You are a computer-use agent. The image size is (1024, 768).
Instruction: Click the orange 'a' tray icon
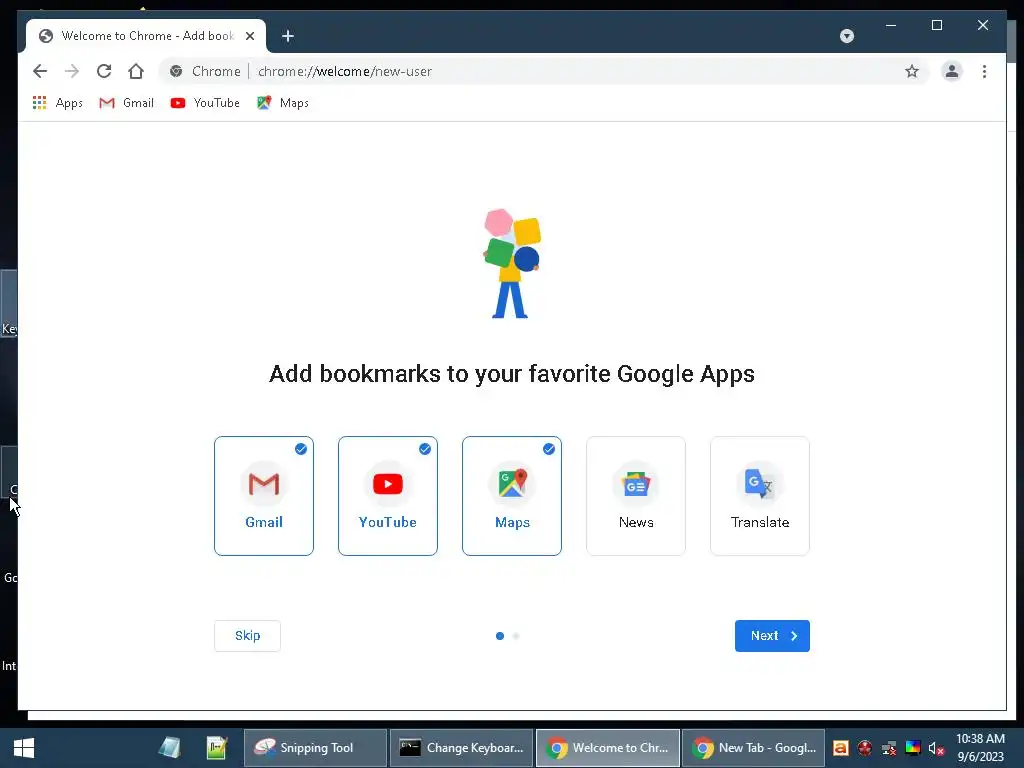point(840,748)
